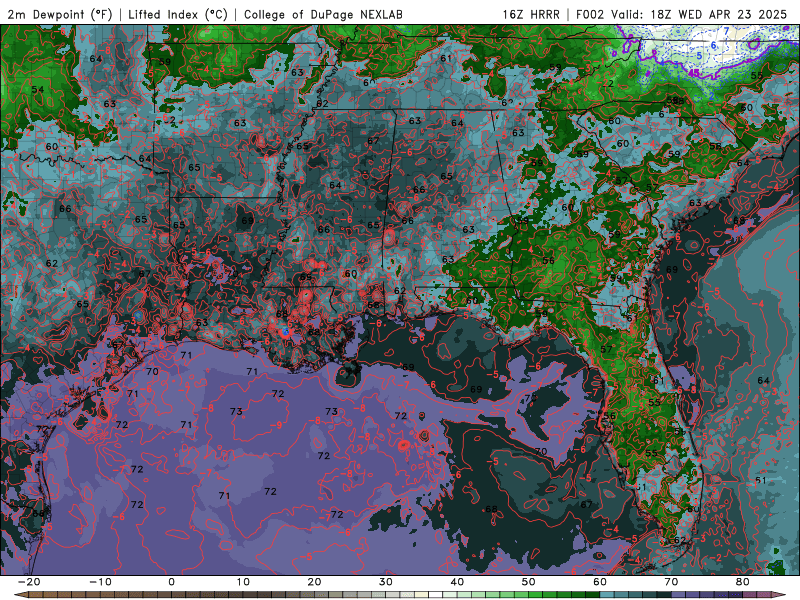Click the '30' tick on the color scale
This screenshot has height=600, width=800.
[x=386, y=582]
